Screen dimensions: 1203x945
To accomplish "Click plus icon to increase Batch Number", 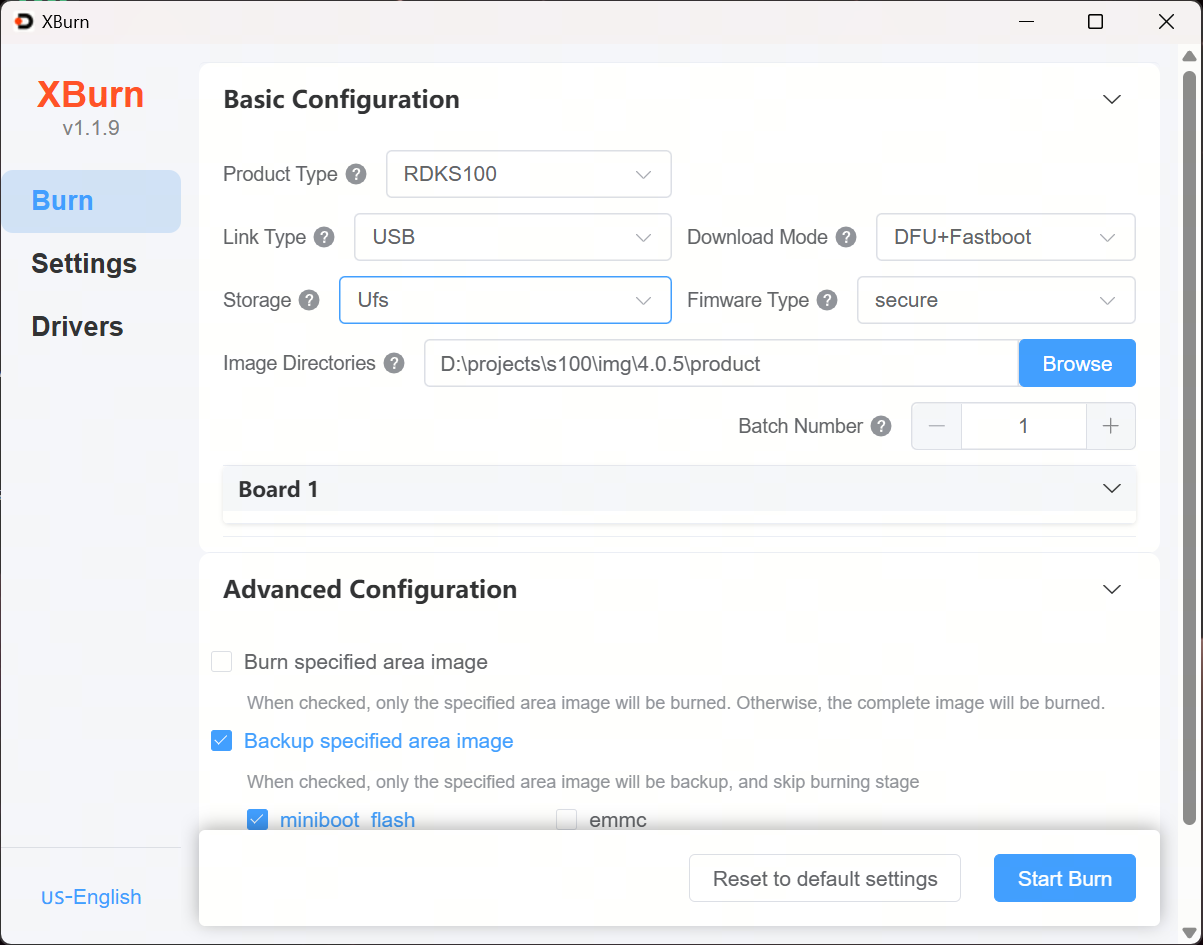I will (x=1110, y=426).
